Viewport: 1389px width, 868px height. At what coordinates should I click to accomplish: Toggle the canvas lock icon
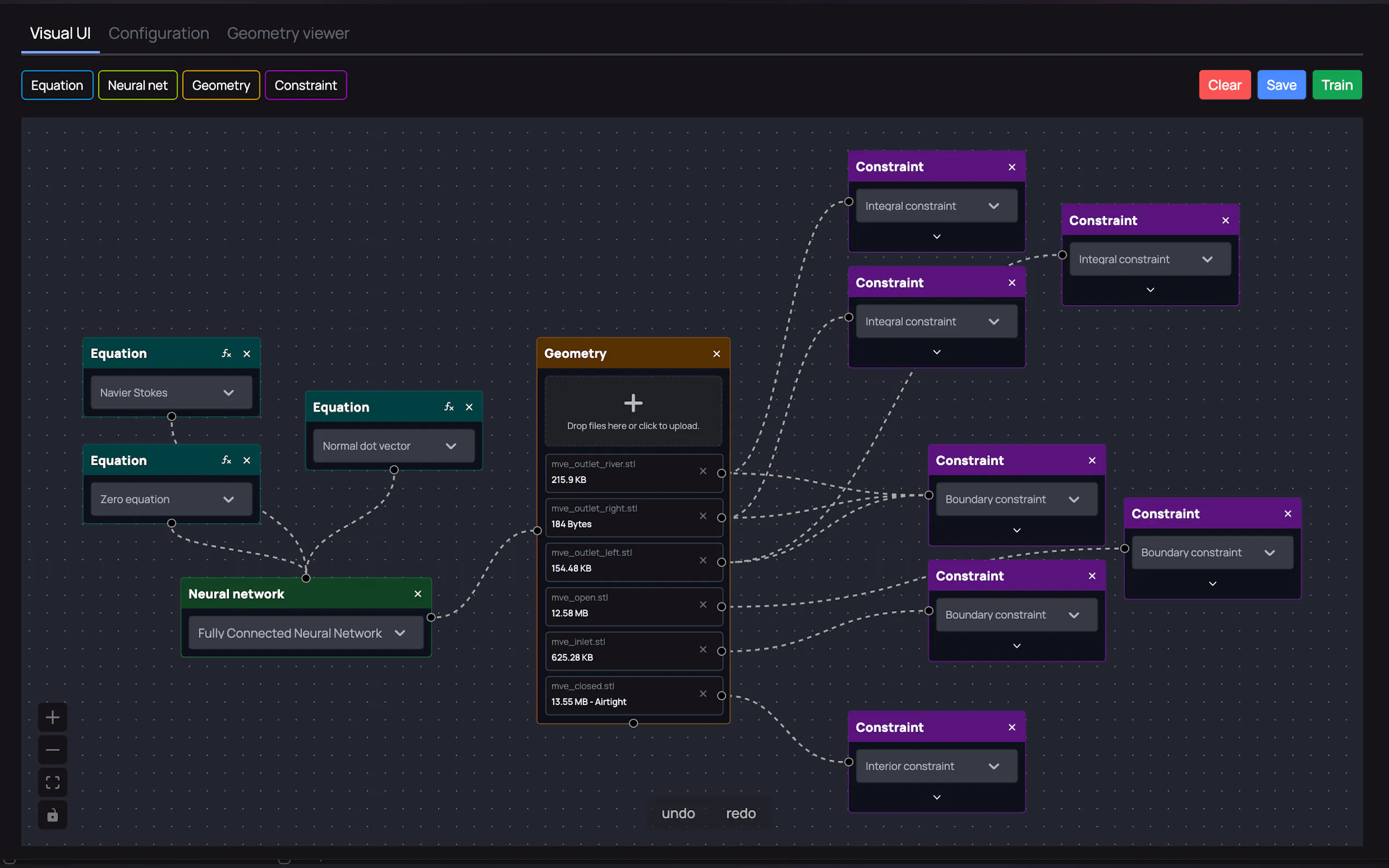pos(52,814)
